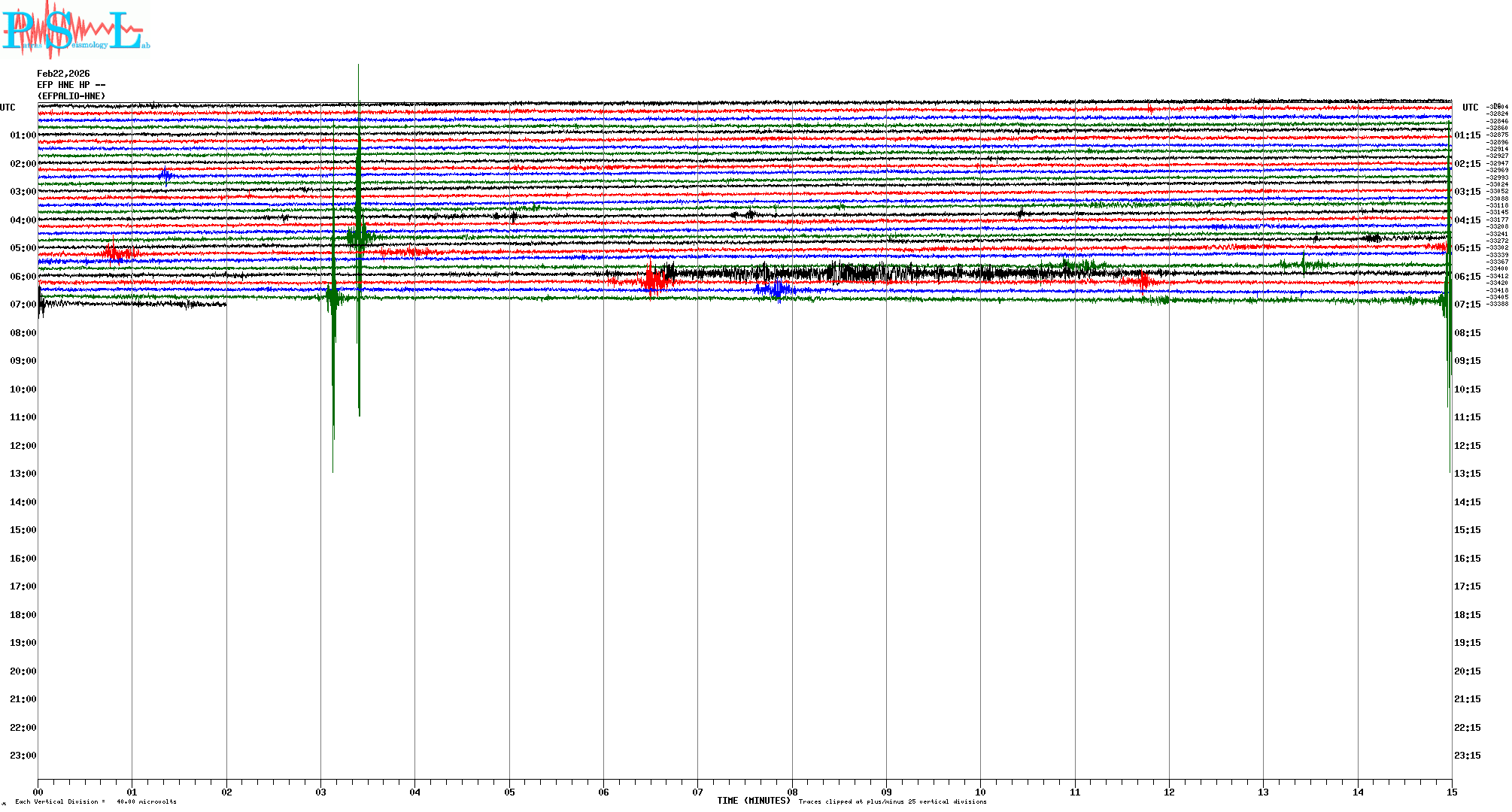Screen dimensions: 1512x812
Task: Click minute marker 00 on bottom axis
Action: tap(38, 792)
